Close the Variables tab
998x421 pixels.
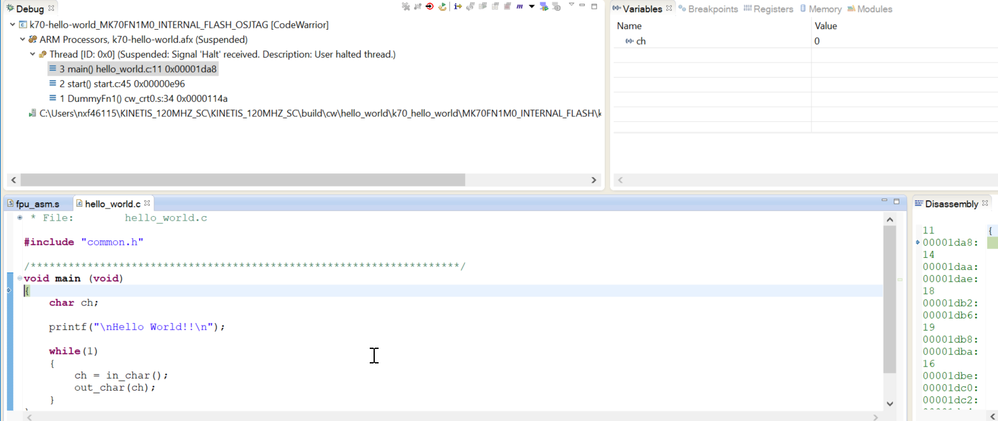(669, 8)
